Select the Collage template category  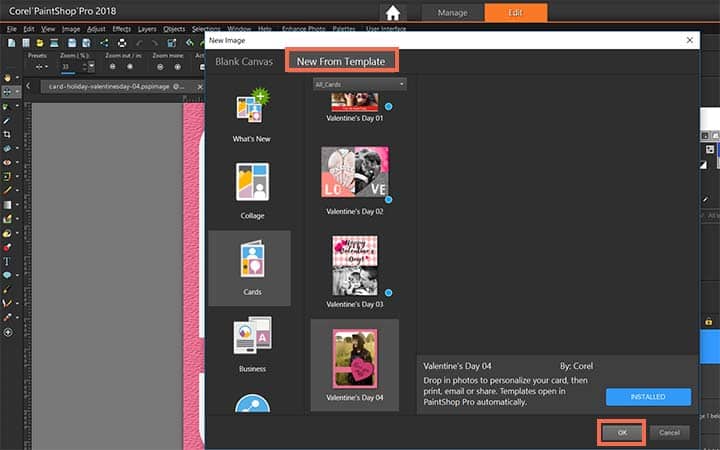click(252, 191)
